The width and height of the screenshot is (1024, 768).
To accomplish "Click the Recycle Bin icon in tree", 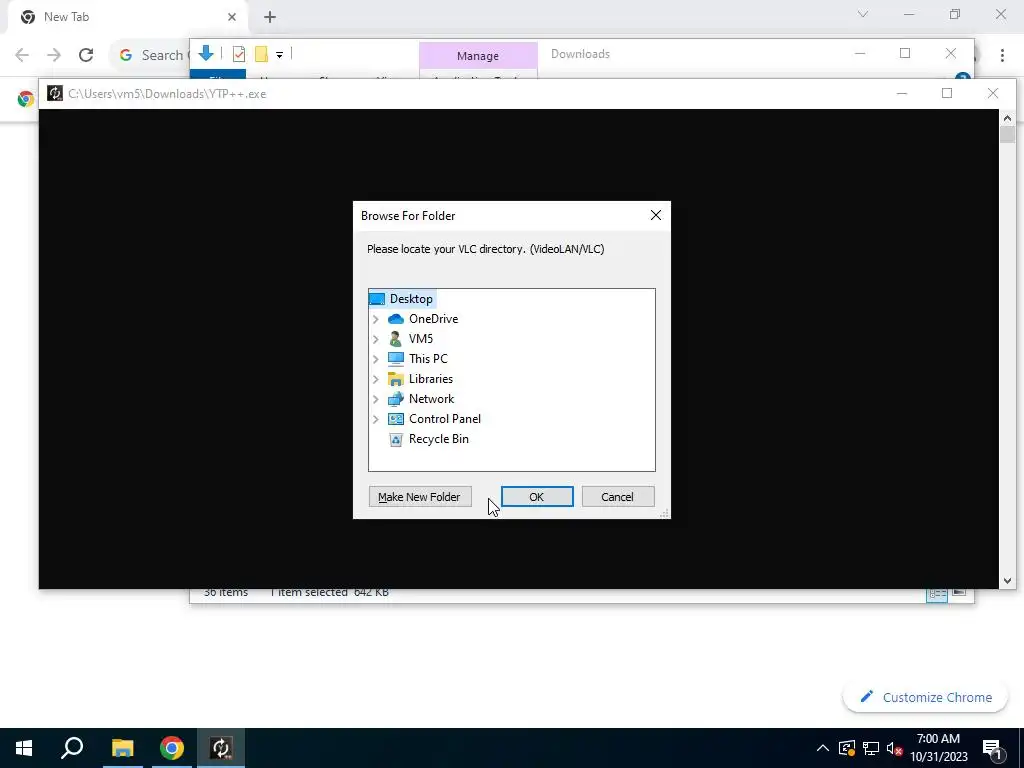I will [x=396, y=440].
